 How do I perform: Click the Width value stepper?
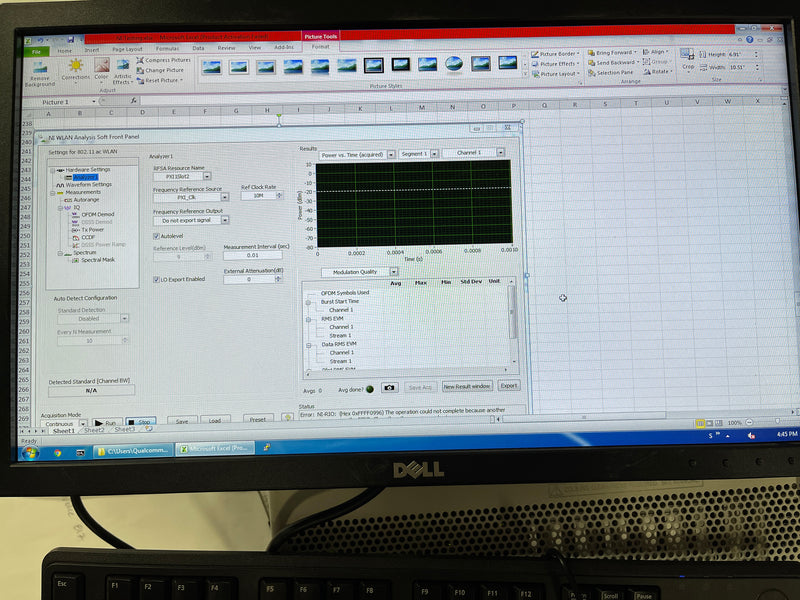coord(757,67)
